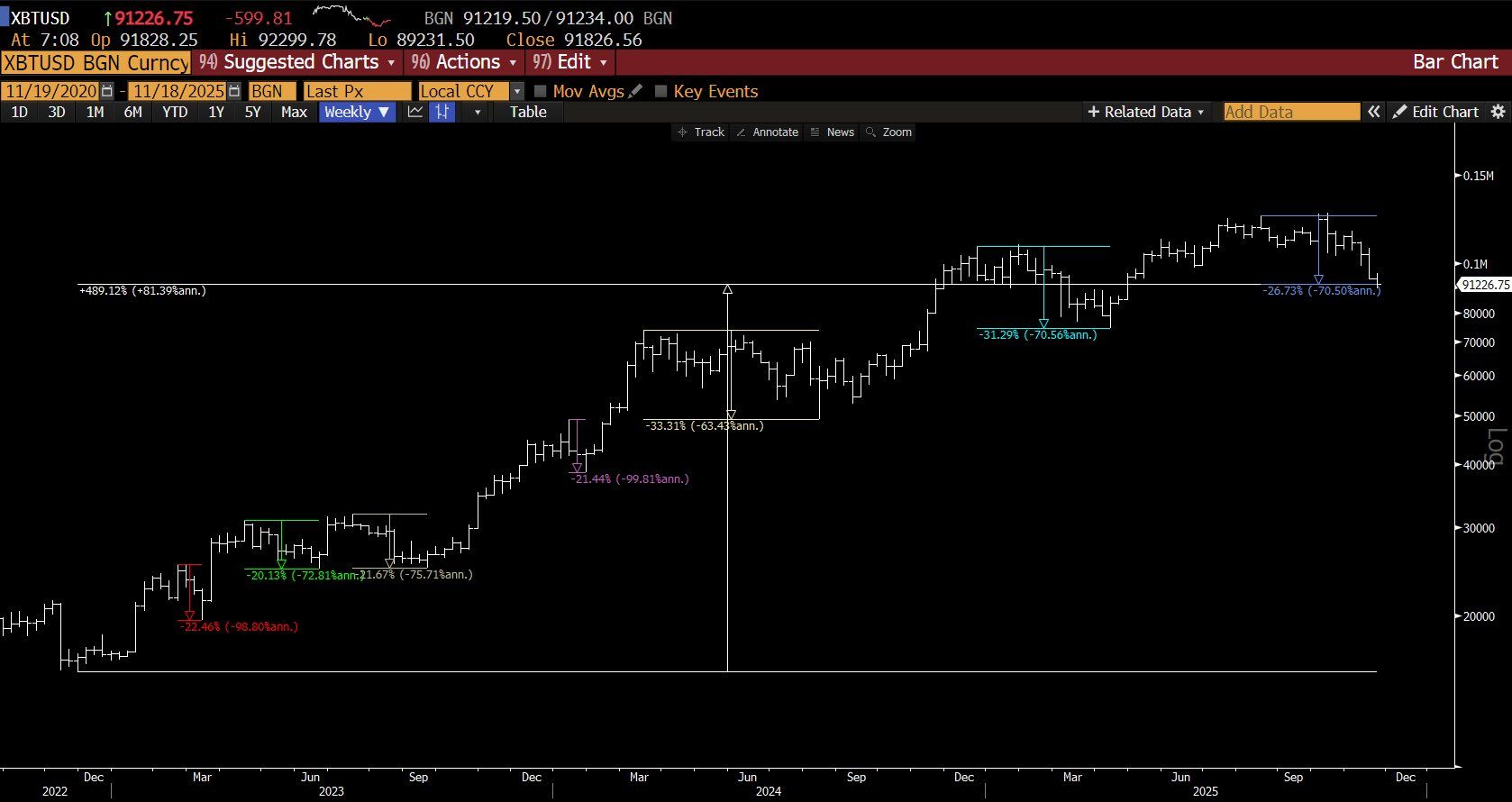Open the Suggested Charts menu
This screenshot has width=1512, height=802.
(296, 62)
